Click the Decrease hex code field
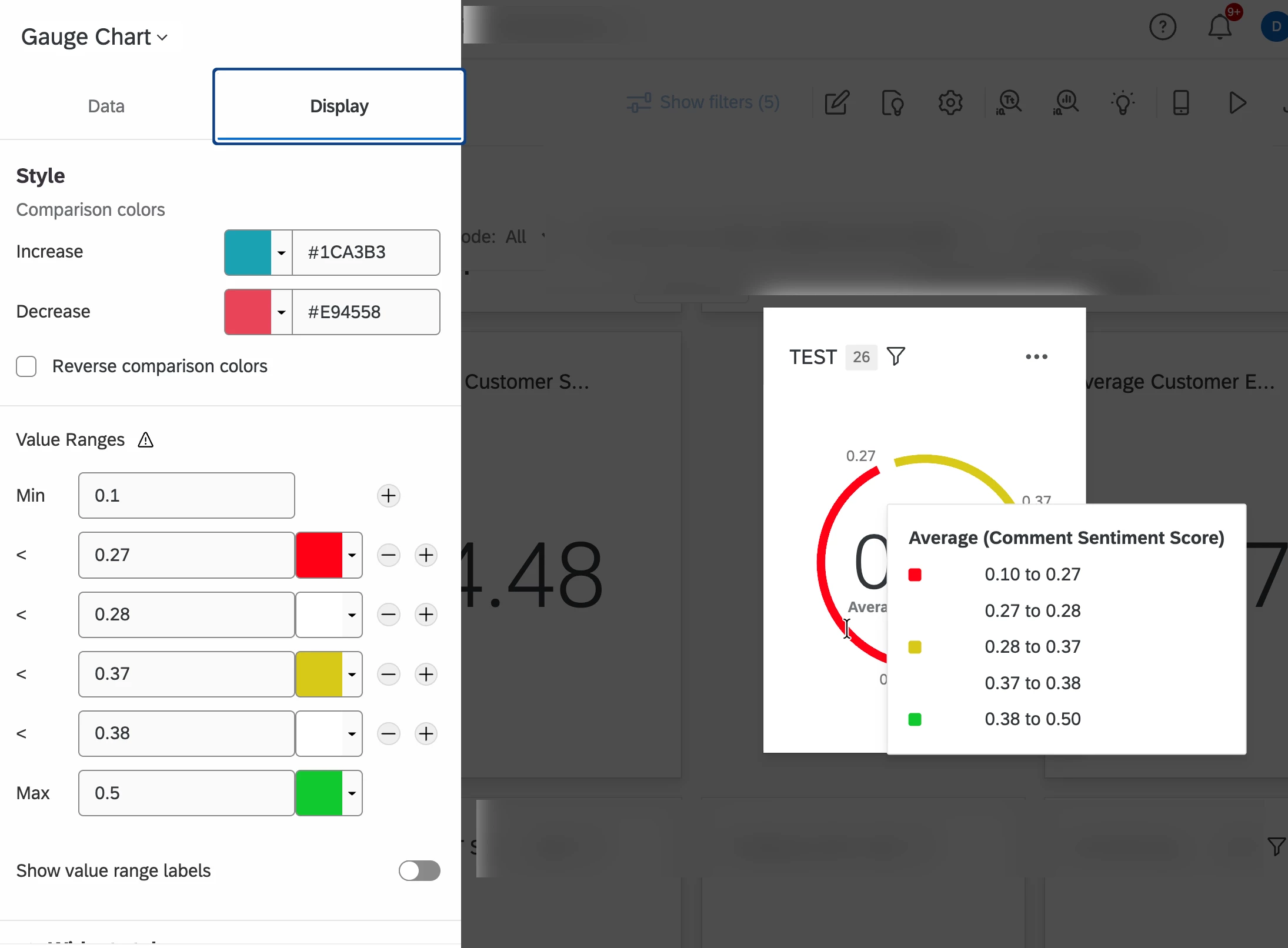This screenshot has height=948, width=1288. [x=365, y=312]
